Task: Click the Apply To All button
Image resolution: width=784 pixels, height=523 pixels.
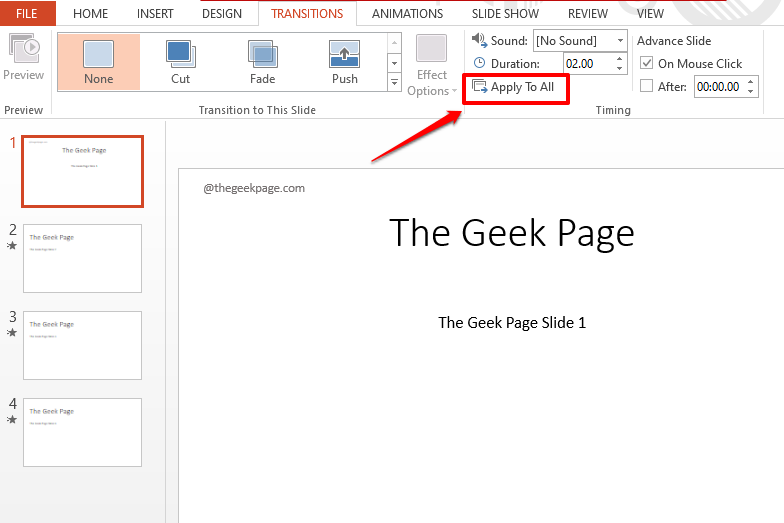Action: 514,87
